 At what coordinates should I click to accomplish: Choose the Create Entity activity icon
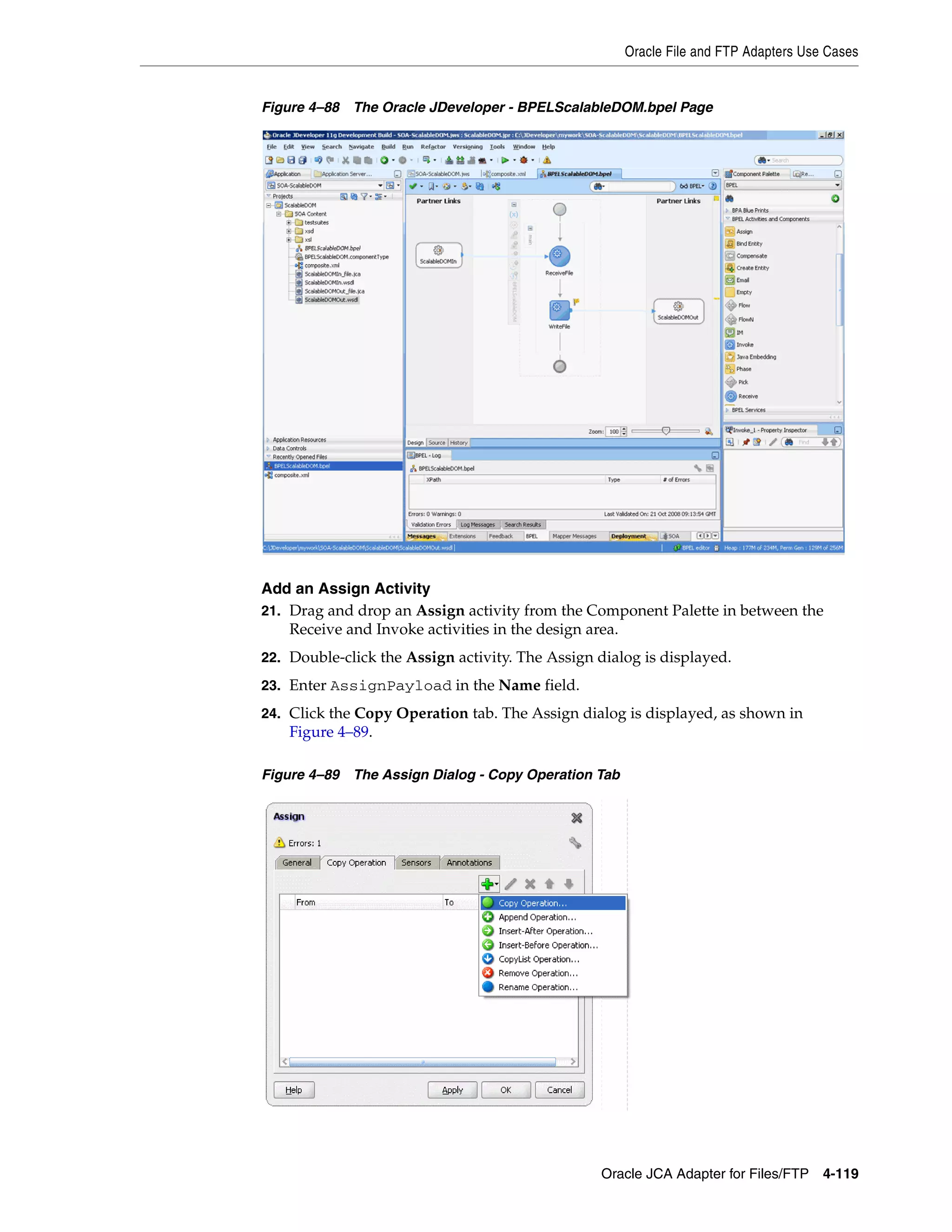(730, 268)
